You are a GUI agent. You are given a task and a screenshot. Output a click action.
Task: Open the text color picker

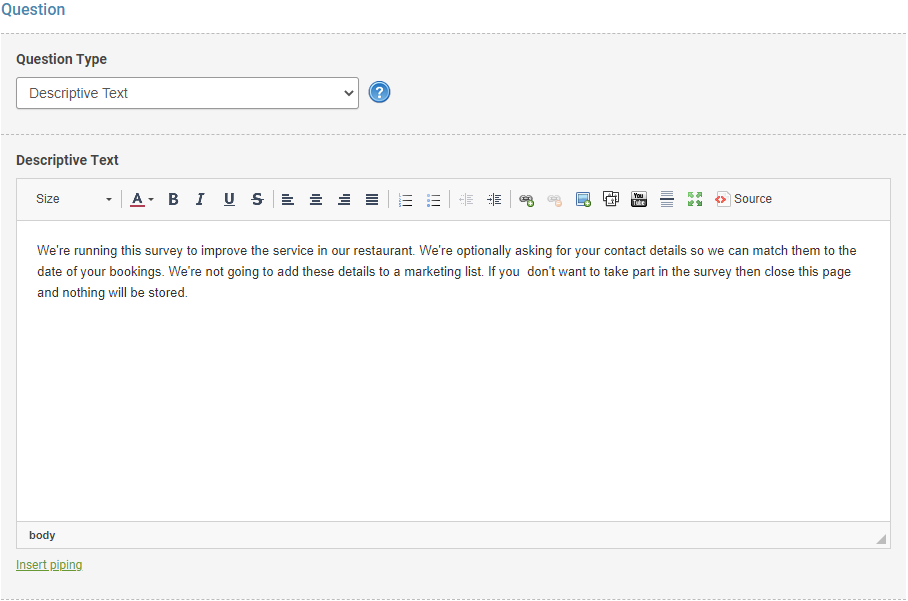point(142,199)
